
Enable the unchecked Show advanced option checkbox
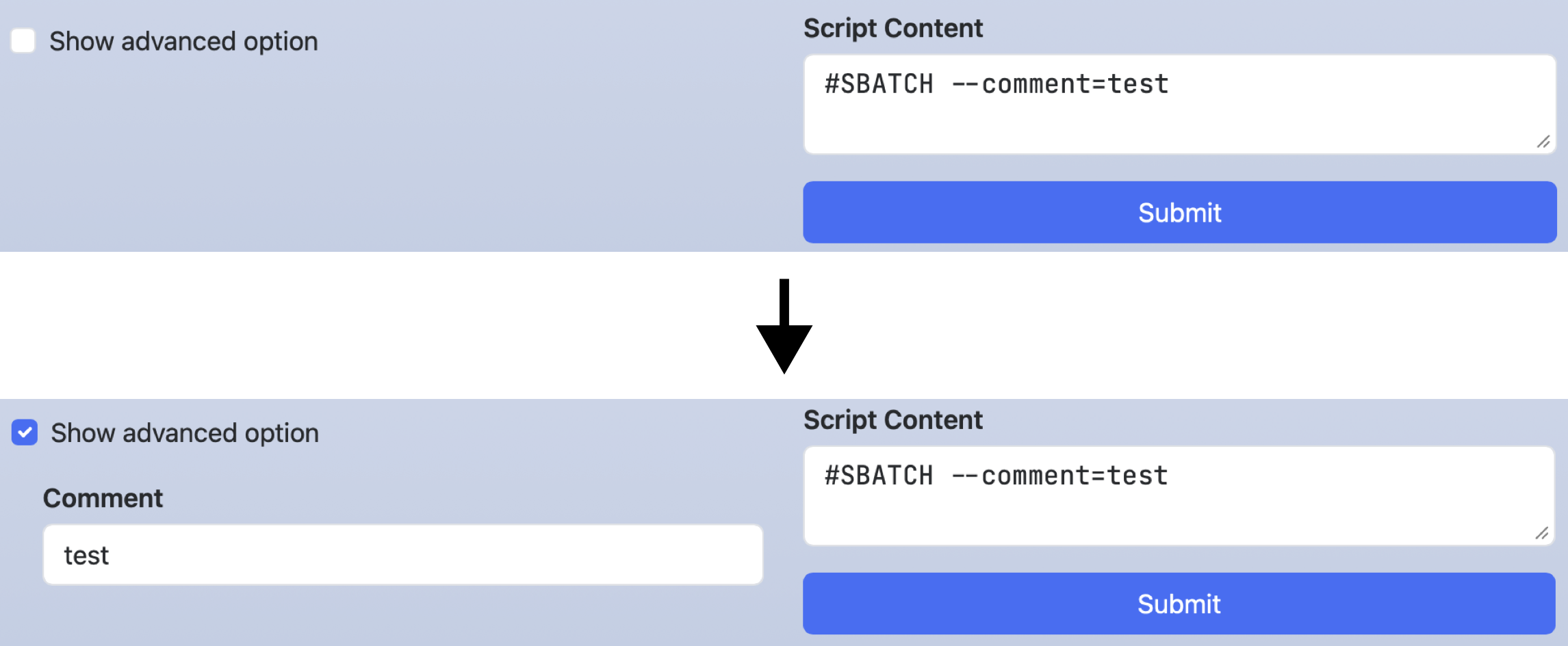click(x=23, y=41)
